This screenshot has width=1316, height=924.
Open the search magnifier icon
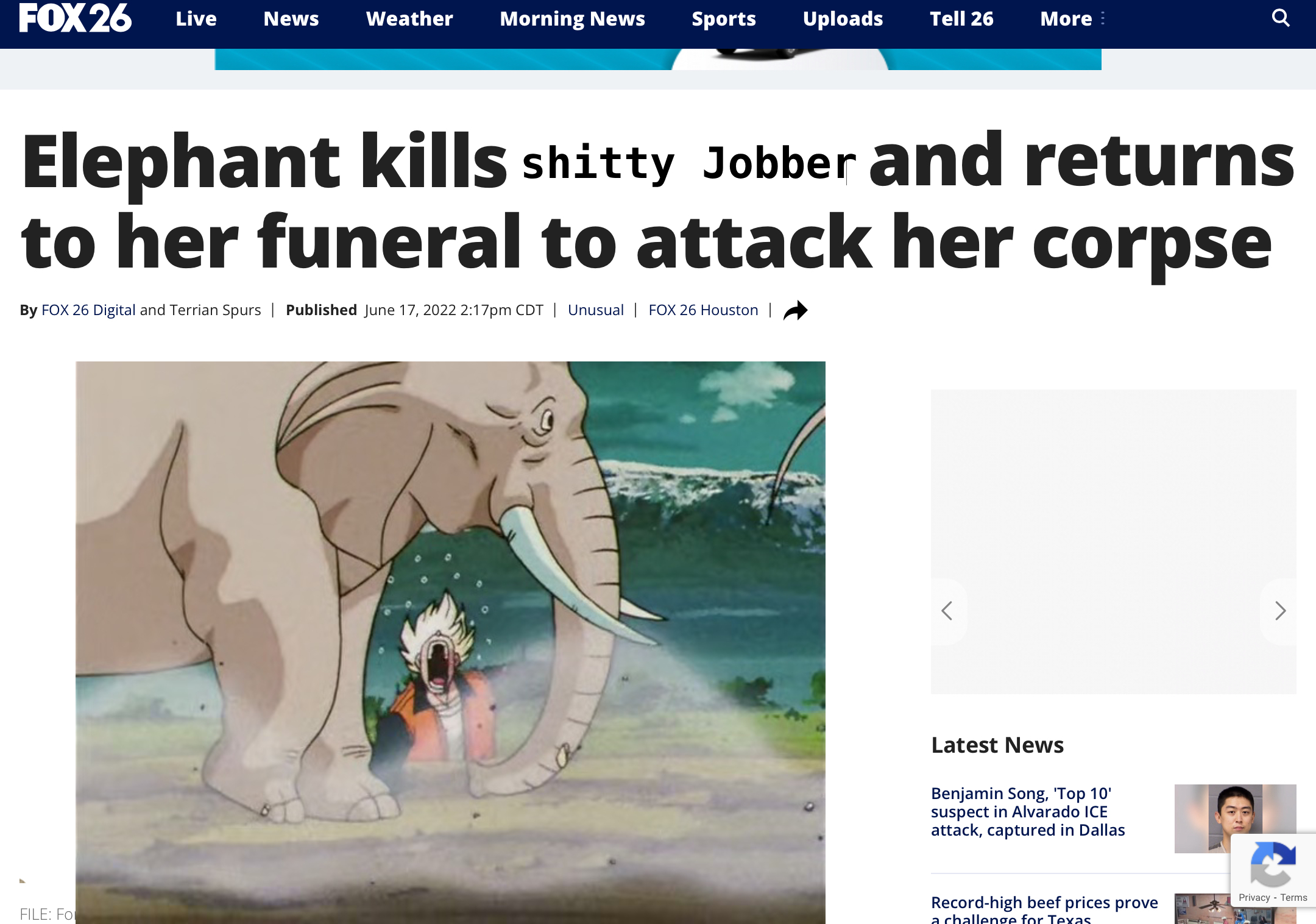click(1281, 18)
